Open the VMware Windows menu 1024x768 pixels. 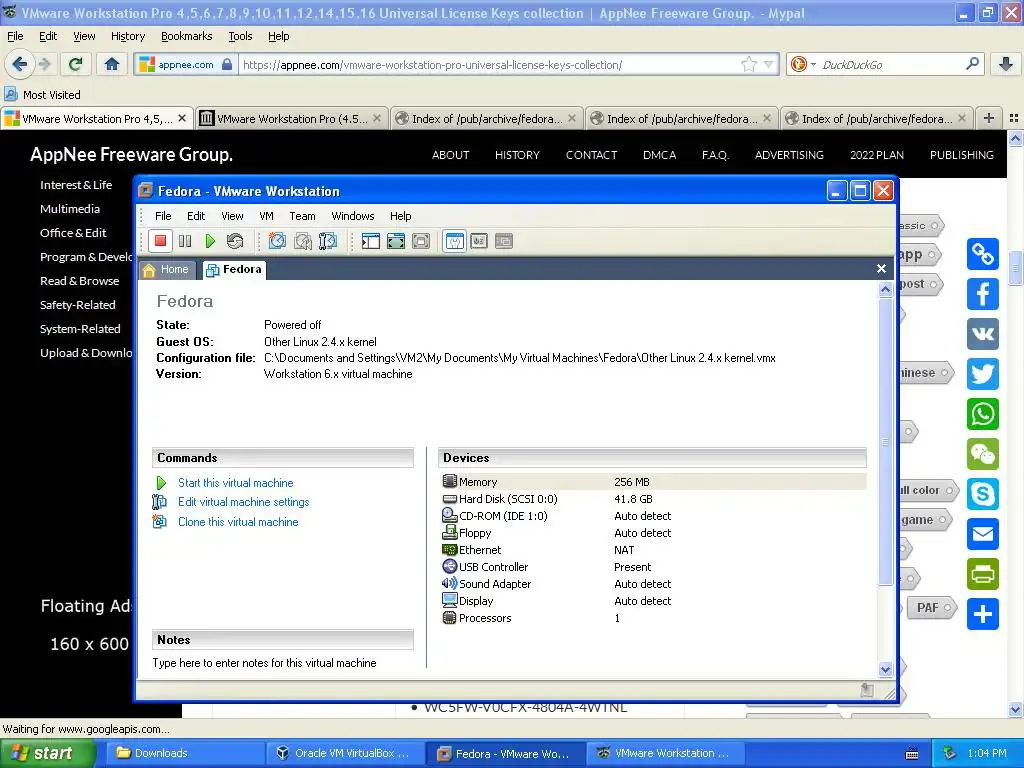353,216
